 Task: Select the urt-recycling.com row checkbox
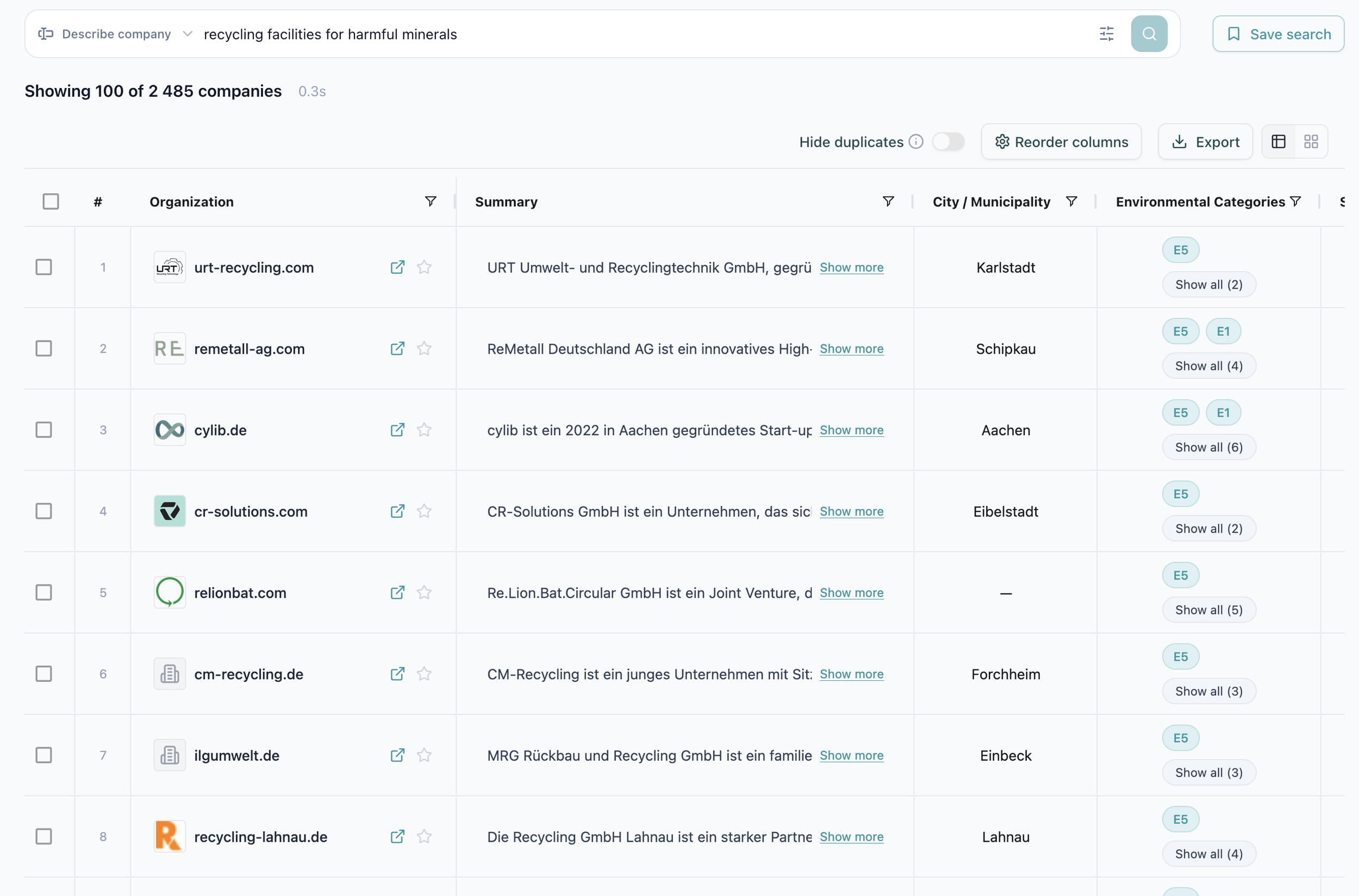tap(44, 267)
